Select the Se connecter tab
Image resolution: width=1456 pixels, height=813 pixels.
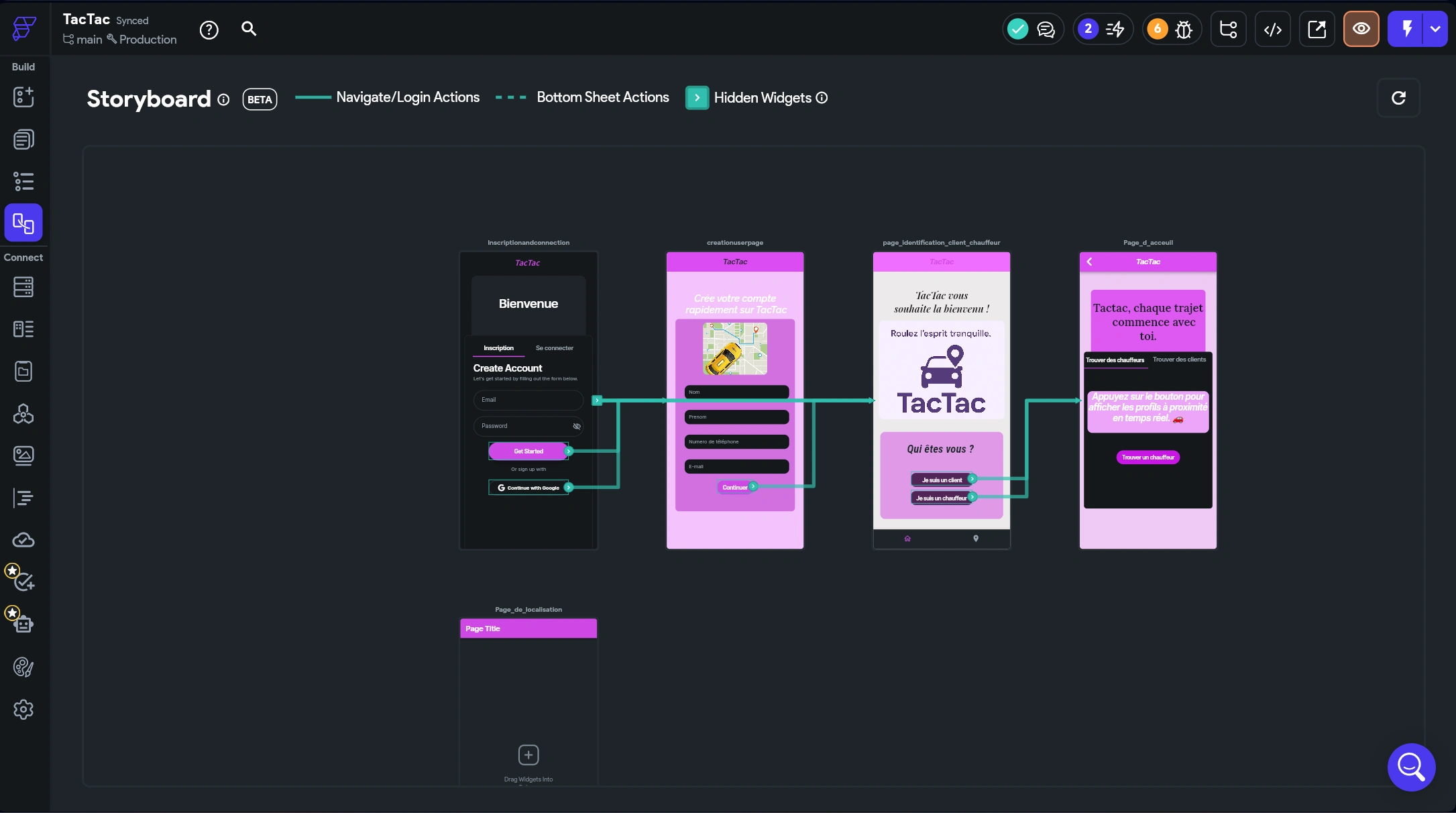(x=554, y=348)
